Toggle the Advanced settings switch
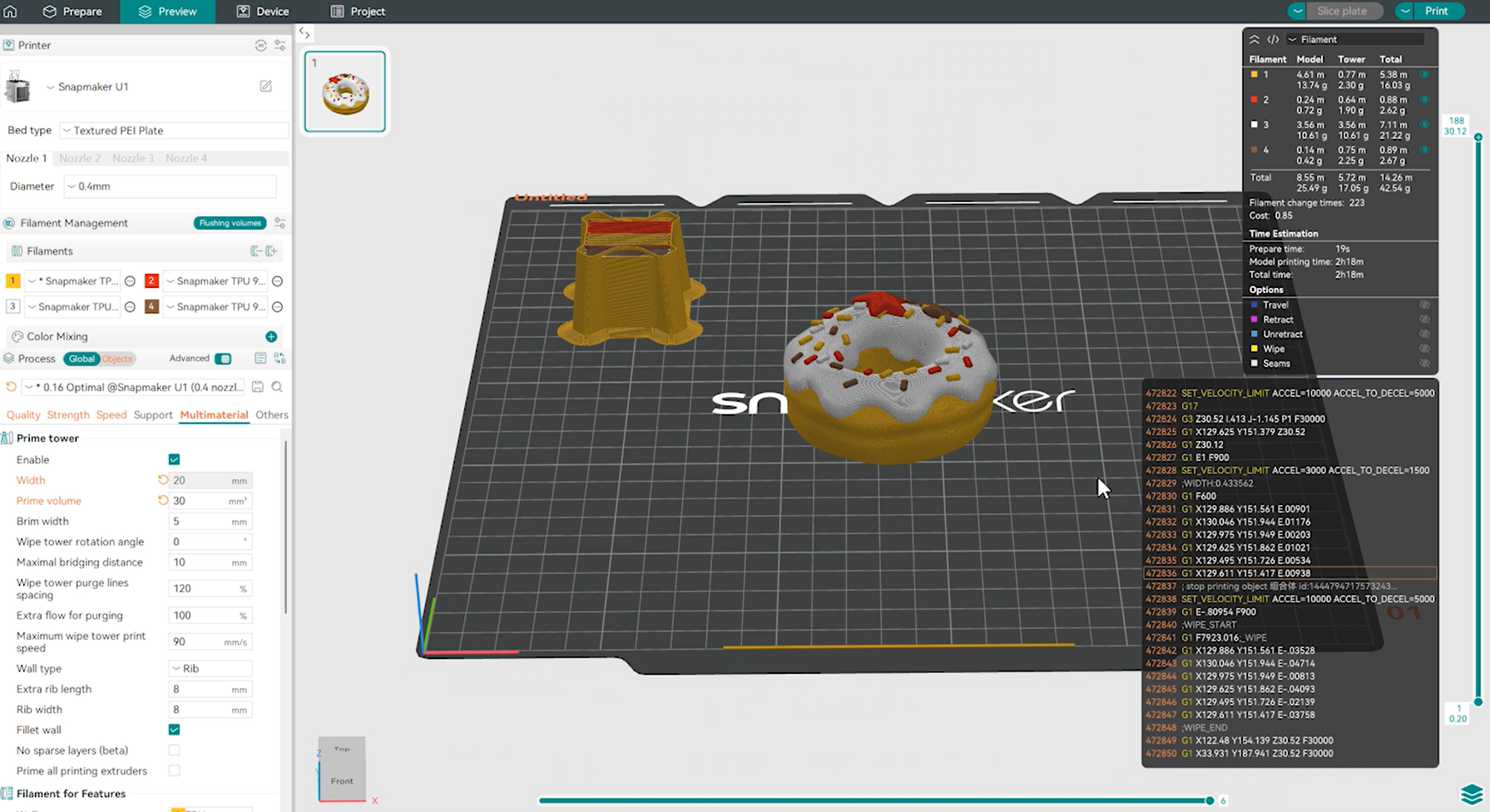 223,359
